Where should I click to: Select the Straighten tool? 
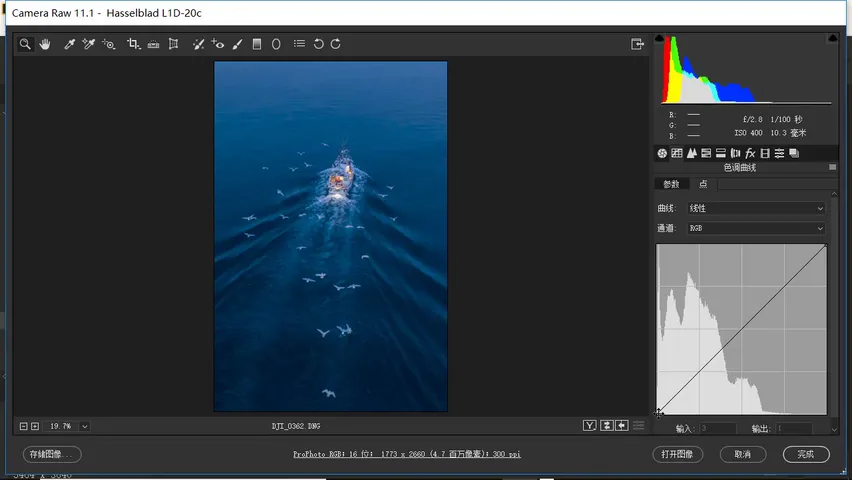154,44
